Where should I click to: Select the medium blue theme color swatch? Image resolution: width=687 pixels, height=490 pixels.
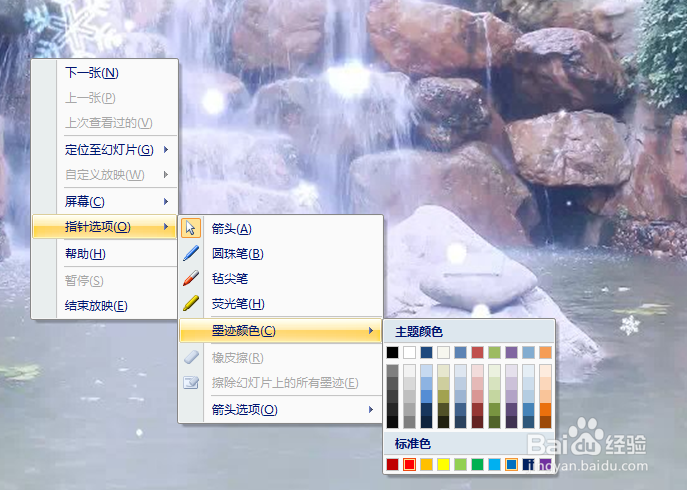pyautogui.click(x=460, y=352)
